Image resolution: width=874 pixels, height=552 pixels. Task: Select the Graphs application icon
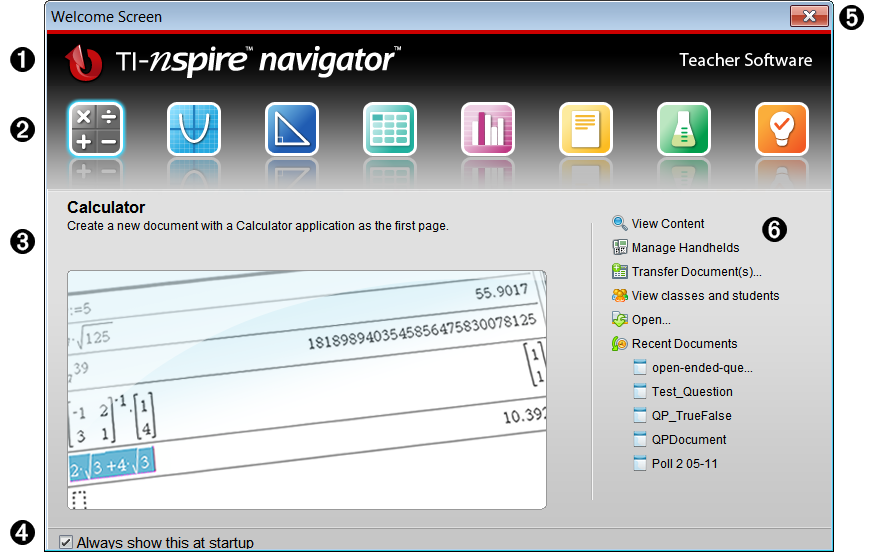point(194,129)
